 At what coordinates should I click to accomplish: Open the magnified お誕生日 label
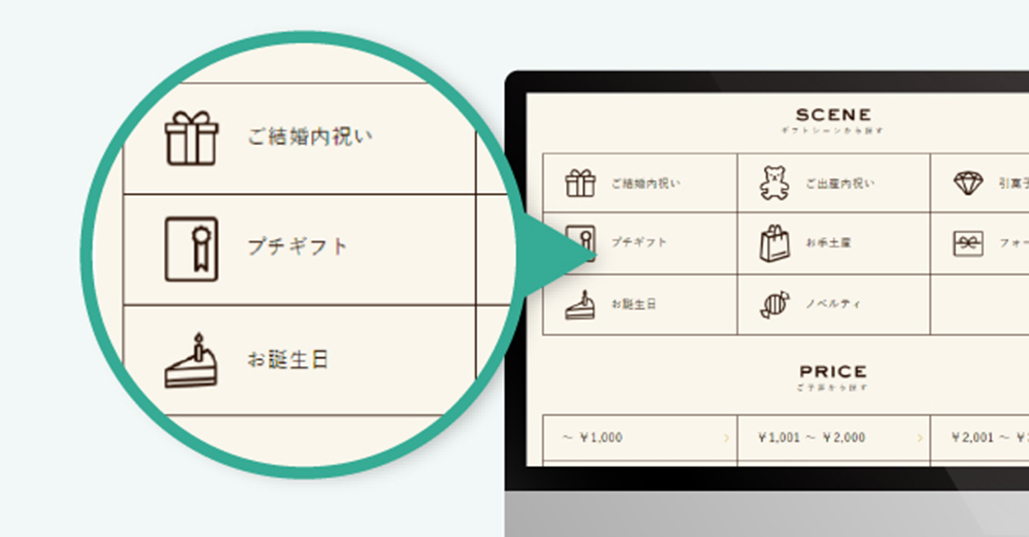pyautogui.click(x=288, y=360)
